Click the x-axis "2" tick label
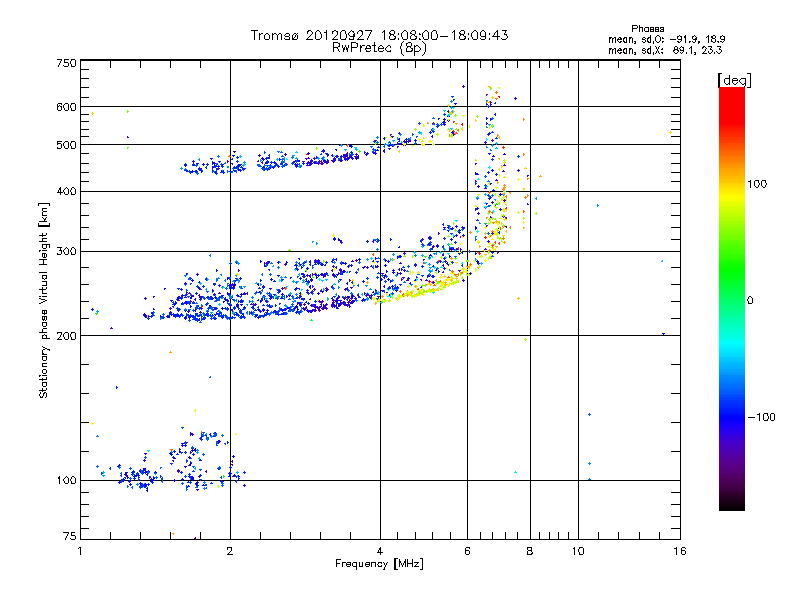 (x=230, y=551)
